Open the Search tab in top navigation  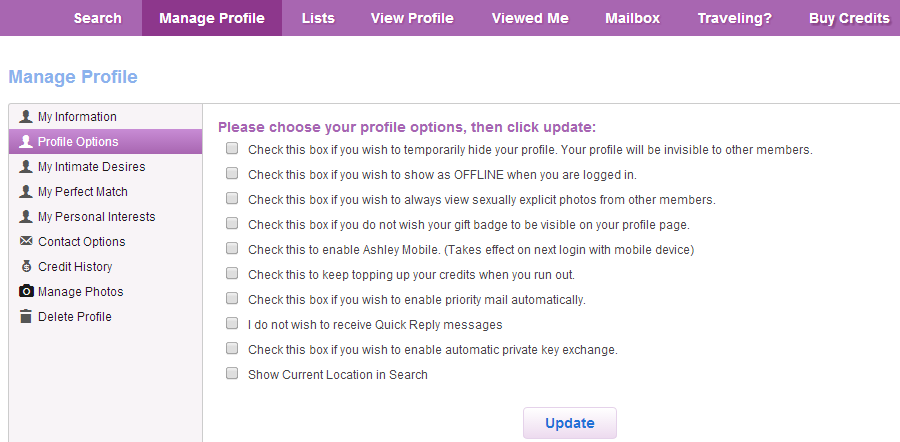pos(98,18)
